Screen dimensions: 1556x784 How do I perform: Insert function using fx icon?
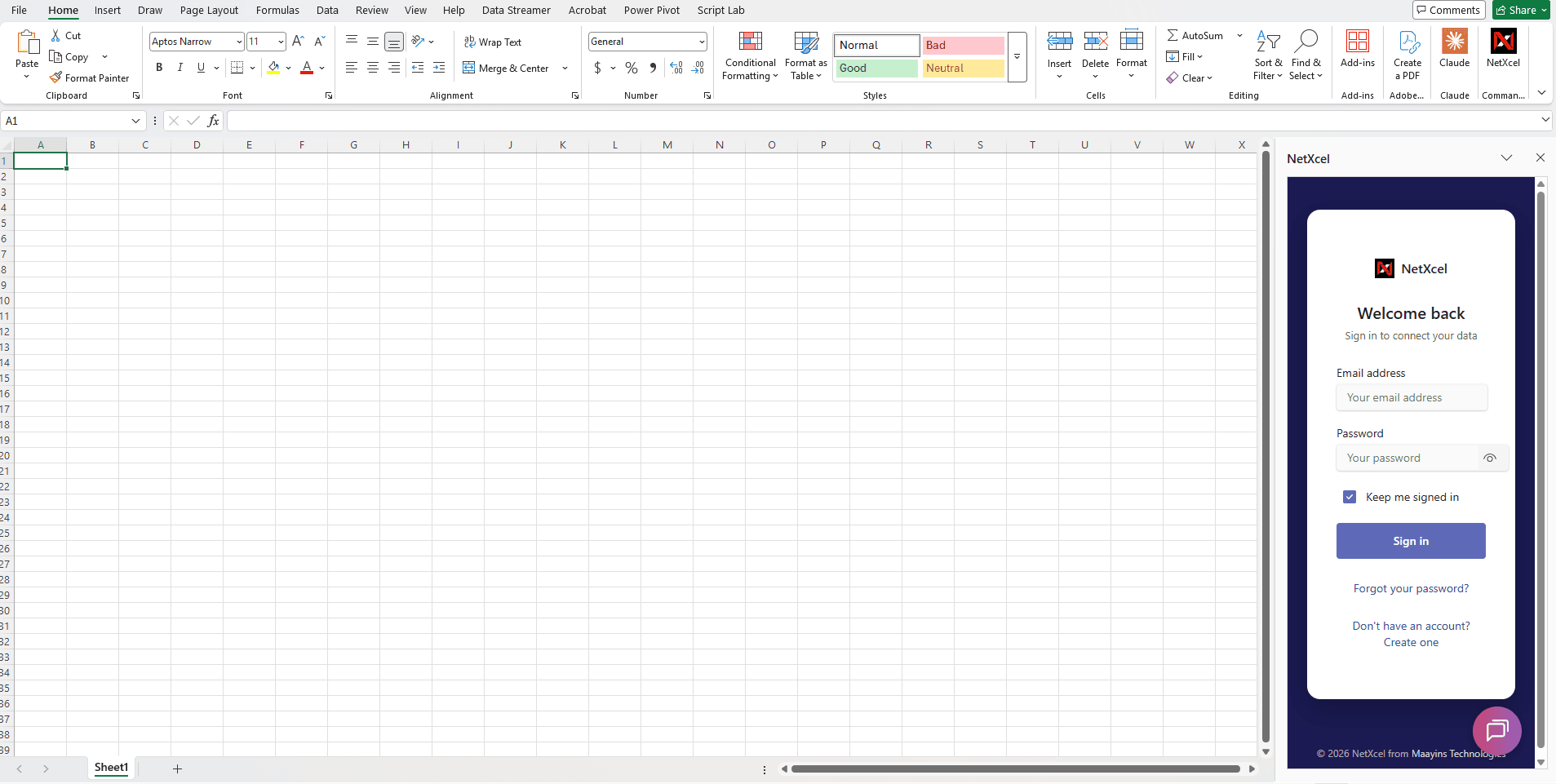pos(213,121)
